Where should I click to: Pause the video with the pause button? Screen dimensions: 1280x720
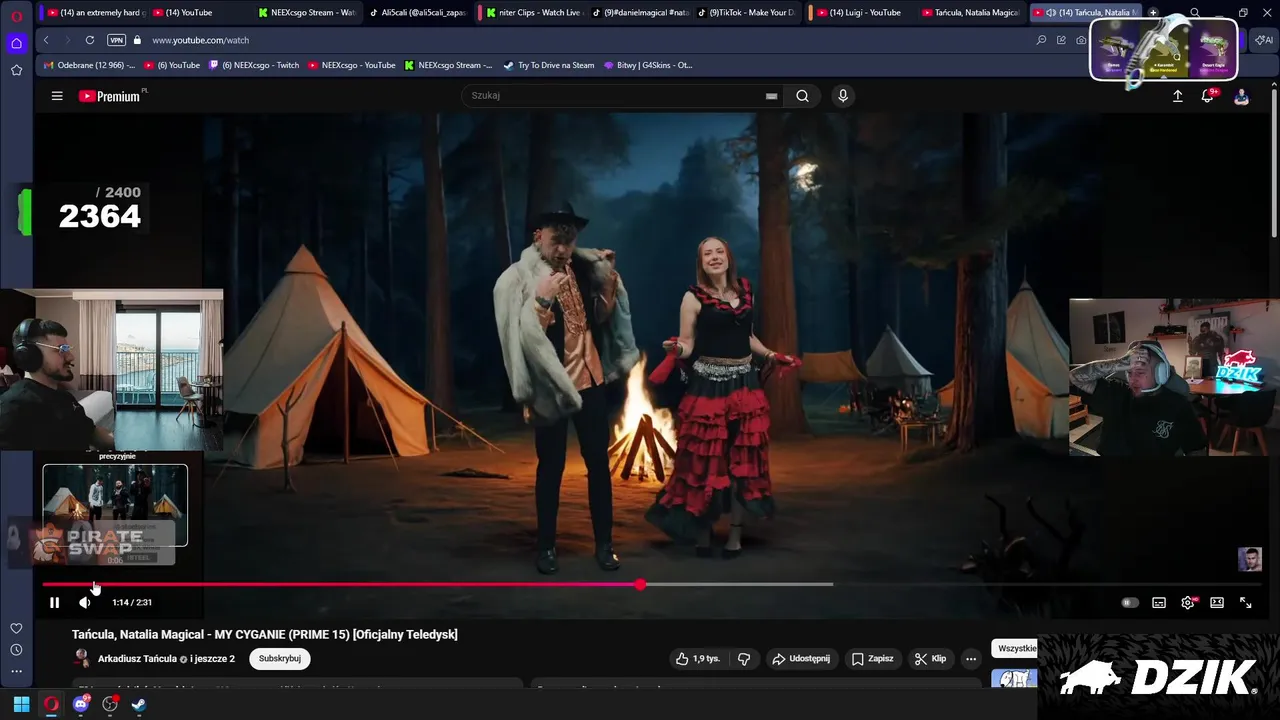click(x=54, y=602)
